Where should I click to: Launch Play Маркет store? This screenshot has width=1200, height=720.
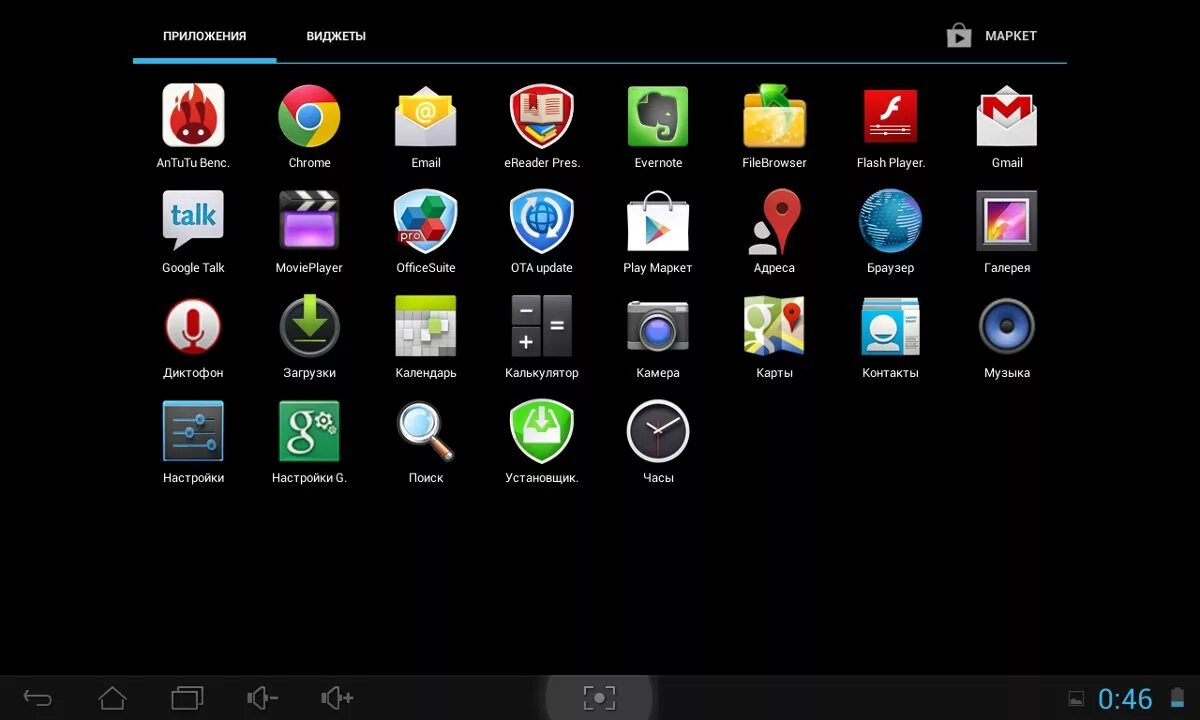click(658, 221)
